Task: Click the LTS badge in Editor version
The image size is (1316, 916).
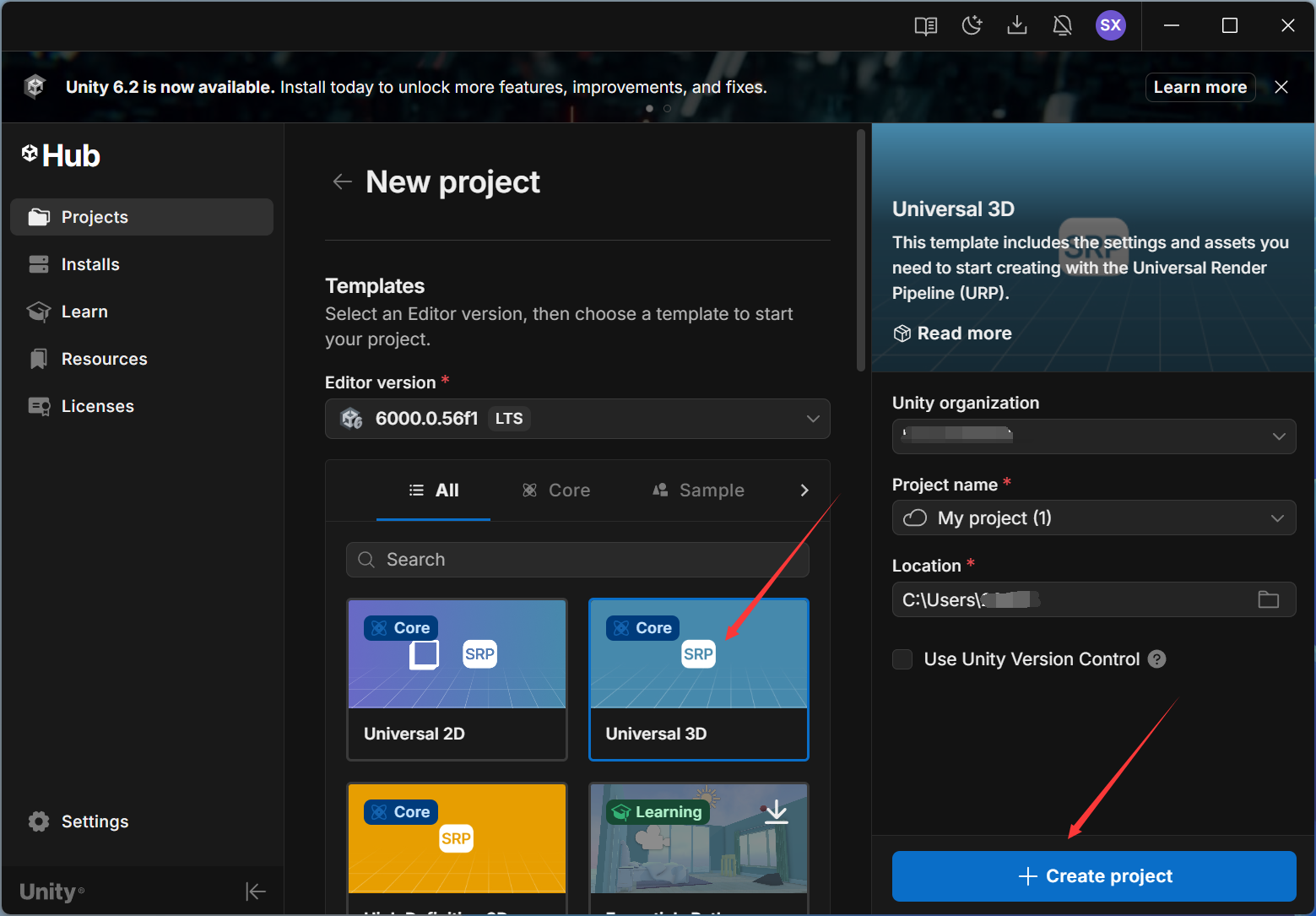Action: [x=509, y=419]
